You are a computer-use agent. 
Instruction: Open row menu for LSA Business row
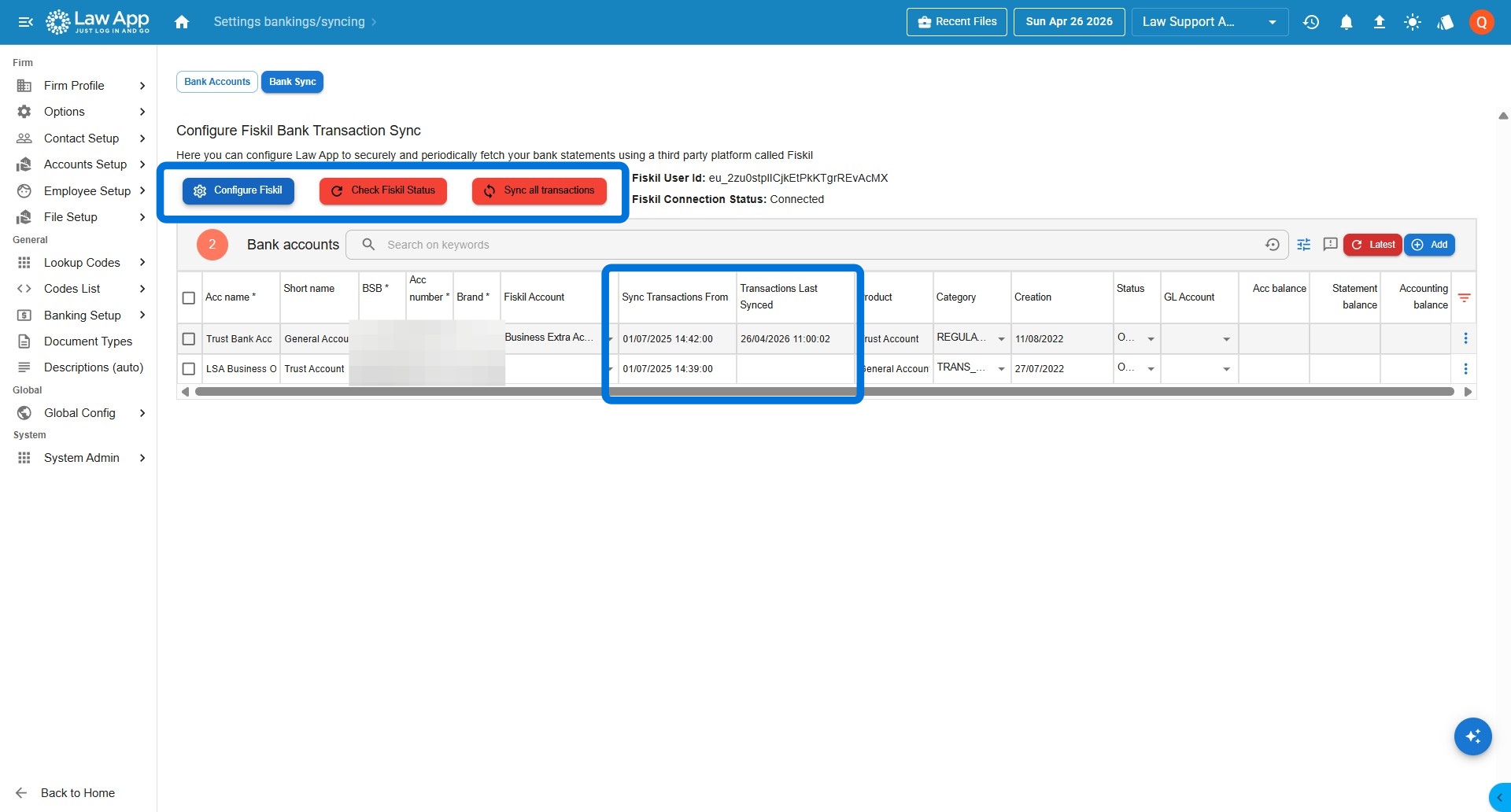1465,369
